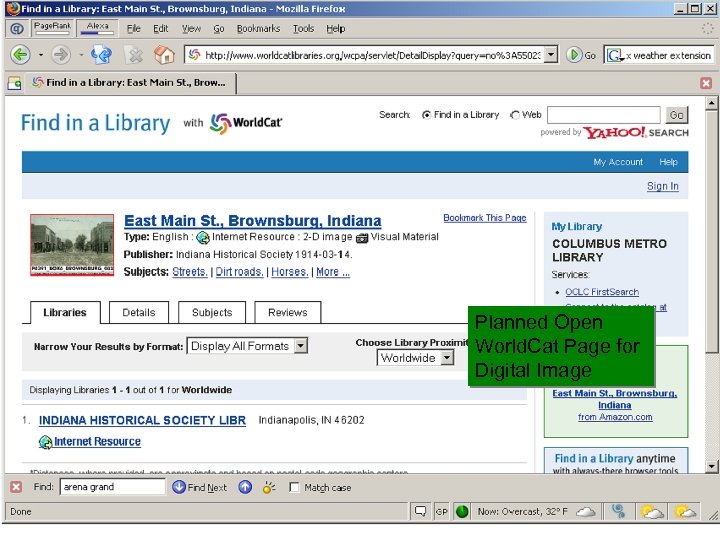Close the Find bar with its red X
The image size is (720, 540).
16,487
